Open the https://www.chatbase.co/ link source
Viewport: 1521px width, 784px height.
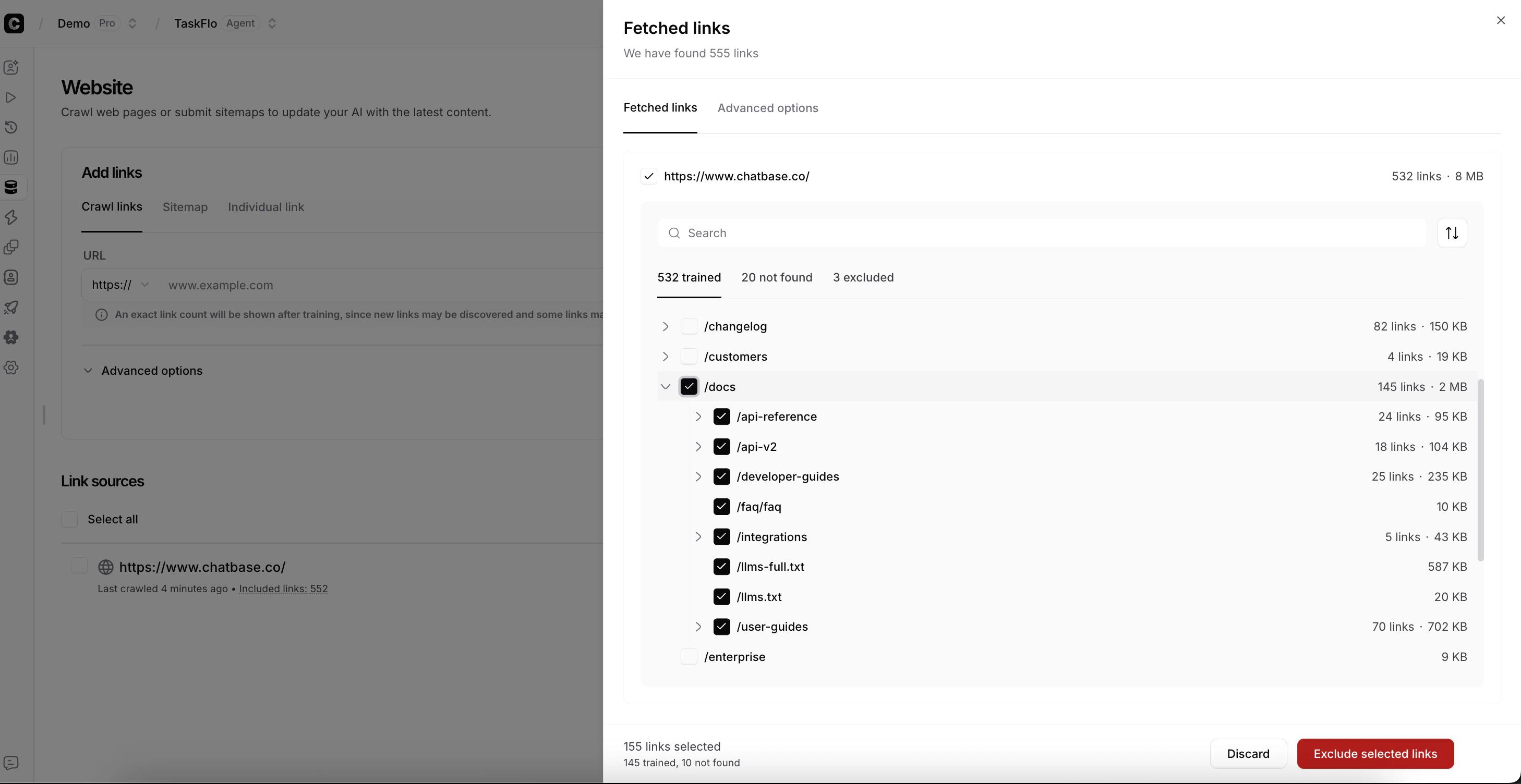tap(202, 567)
